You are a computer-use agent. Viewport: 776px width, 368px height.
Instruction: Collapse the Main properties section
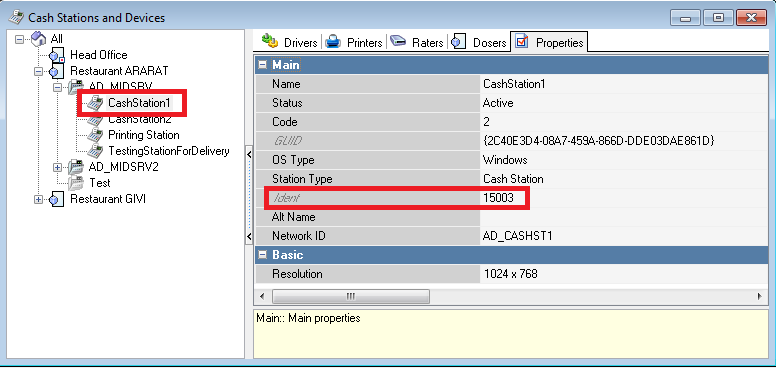(x=262, y=65)
